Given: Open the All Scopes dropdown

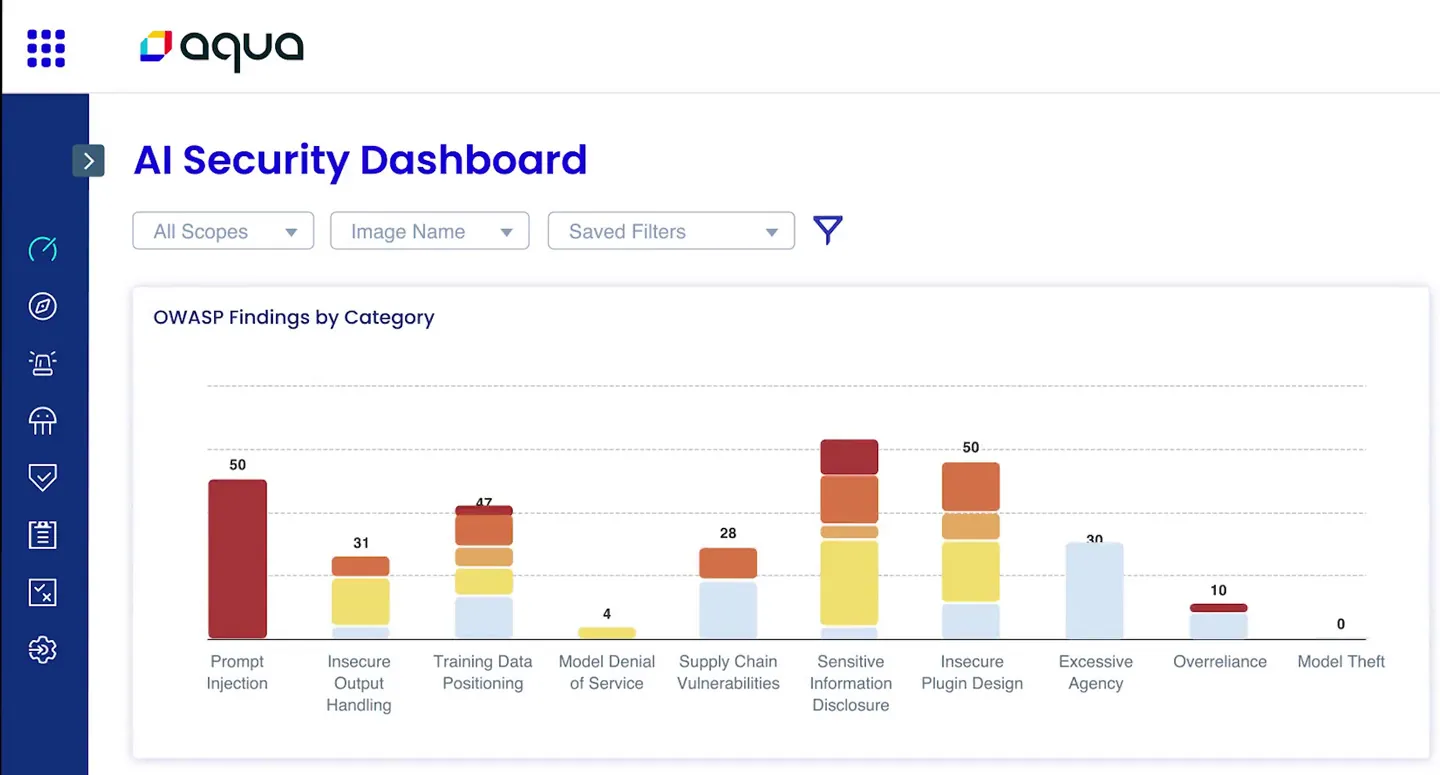Looking at the screenshot, I should (223, 231).
